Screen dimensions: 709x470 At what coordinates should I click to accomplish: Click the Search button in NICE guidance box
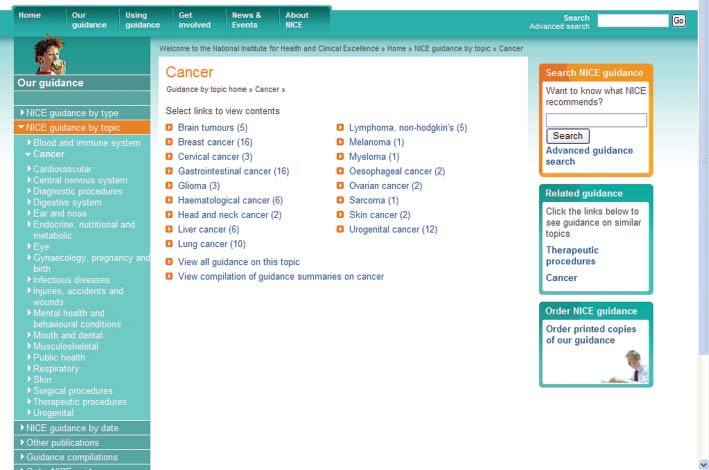click(568, 136)
